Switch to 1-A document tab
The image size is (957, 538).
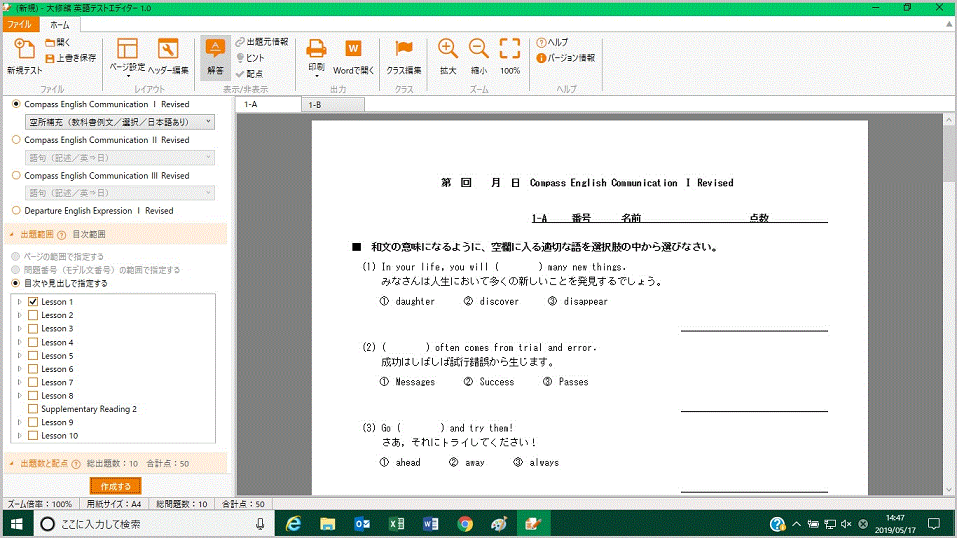(x=268, y=104)
